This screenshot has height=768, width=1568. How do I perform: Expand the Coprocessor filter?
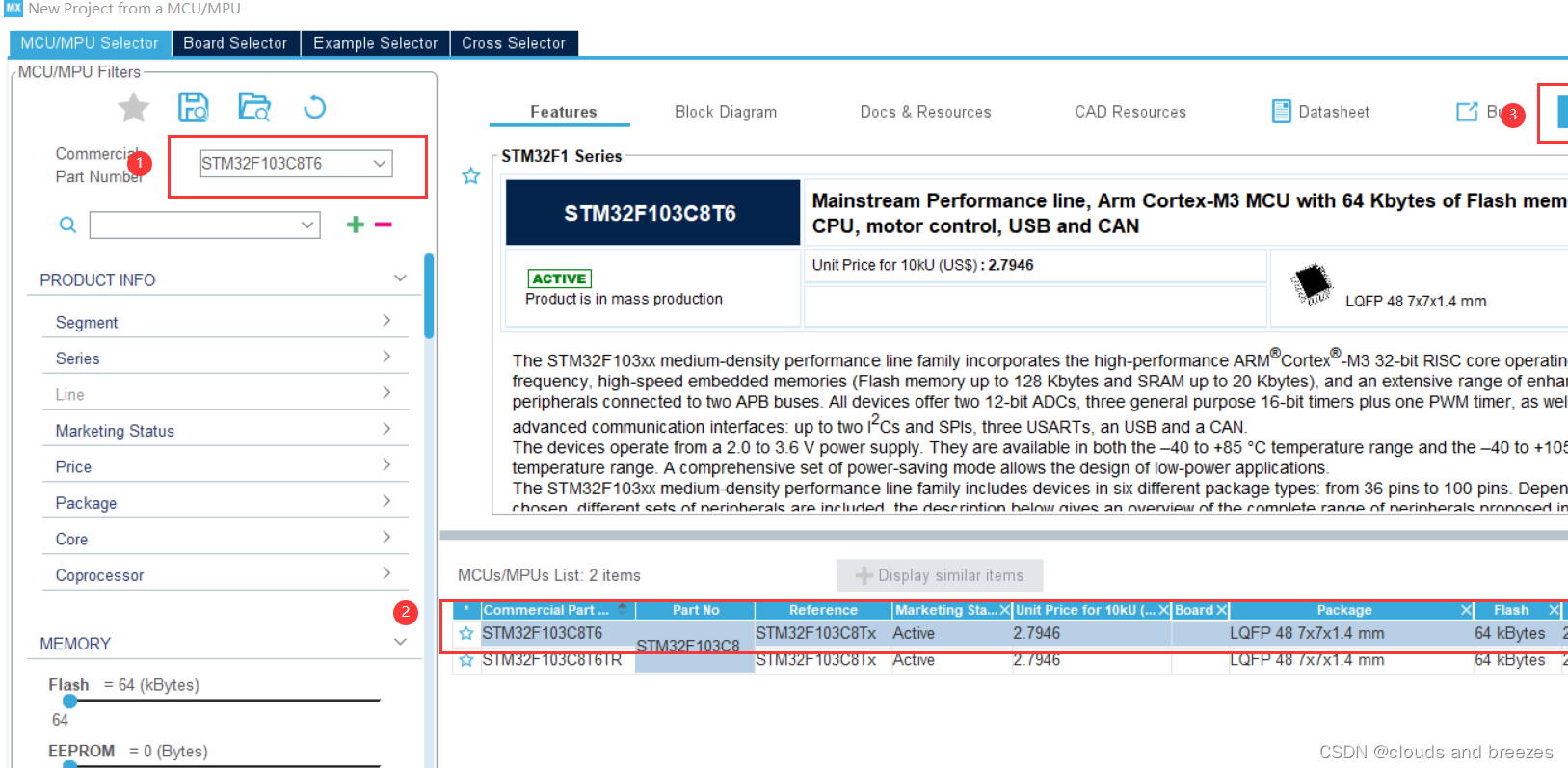[386, 573]
